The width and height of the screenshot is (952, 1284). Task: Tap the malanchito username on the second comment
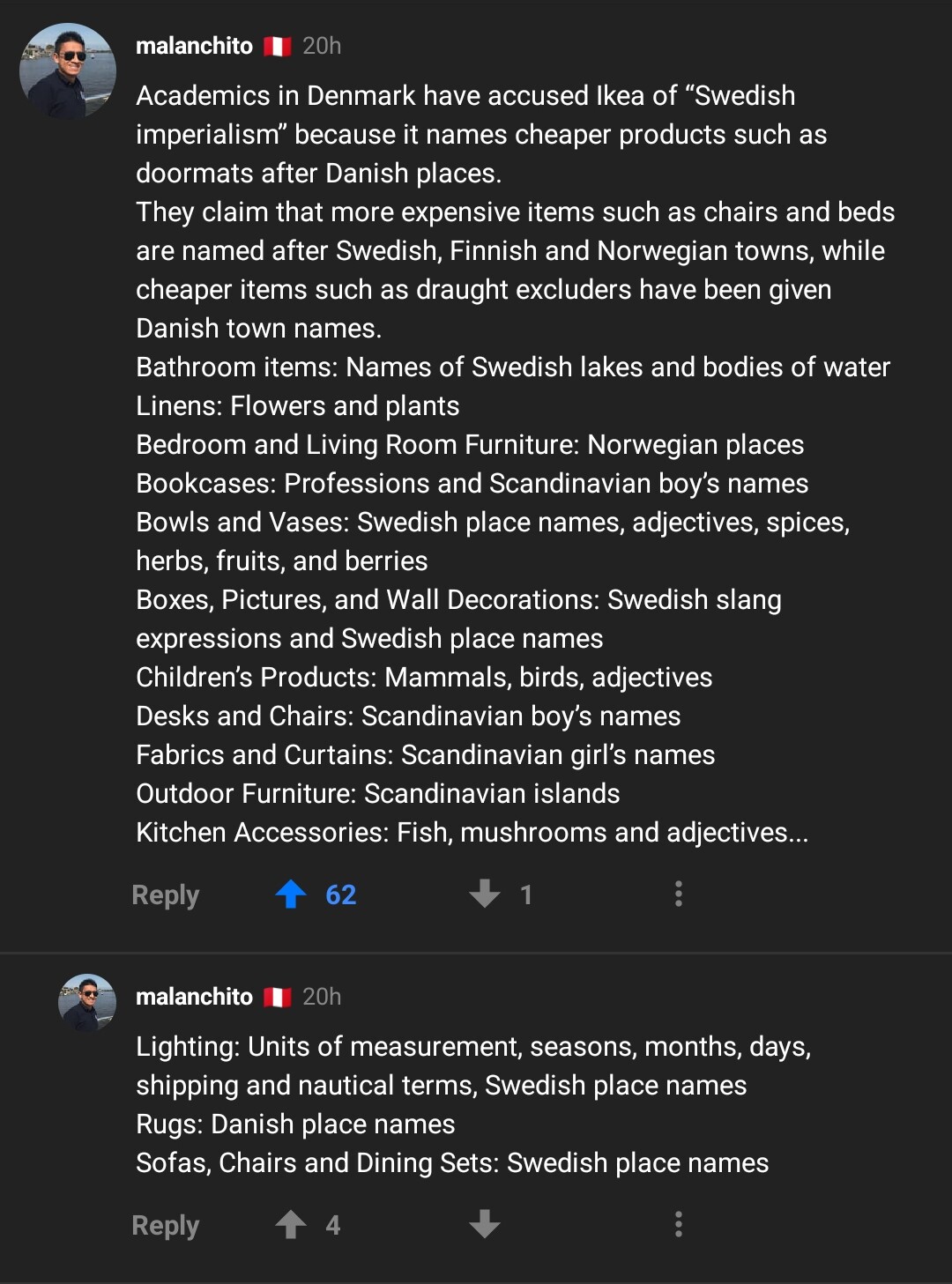point(194,997)
